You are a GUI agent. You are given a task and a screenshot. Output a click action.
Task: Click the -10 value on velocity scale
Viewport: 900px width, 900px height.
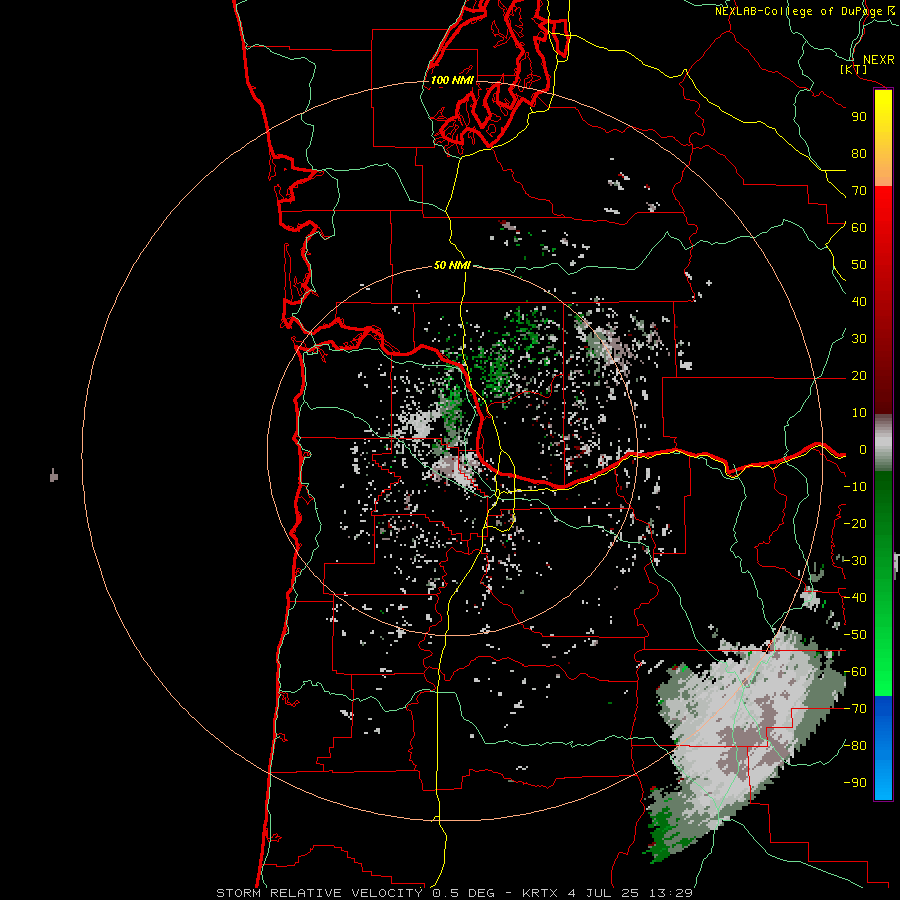tap(855, 487)
